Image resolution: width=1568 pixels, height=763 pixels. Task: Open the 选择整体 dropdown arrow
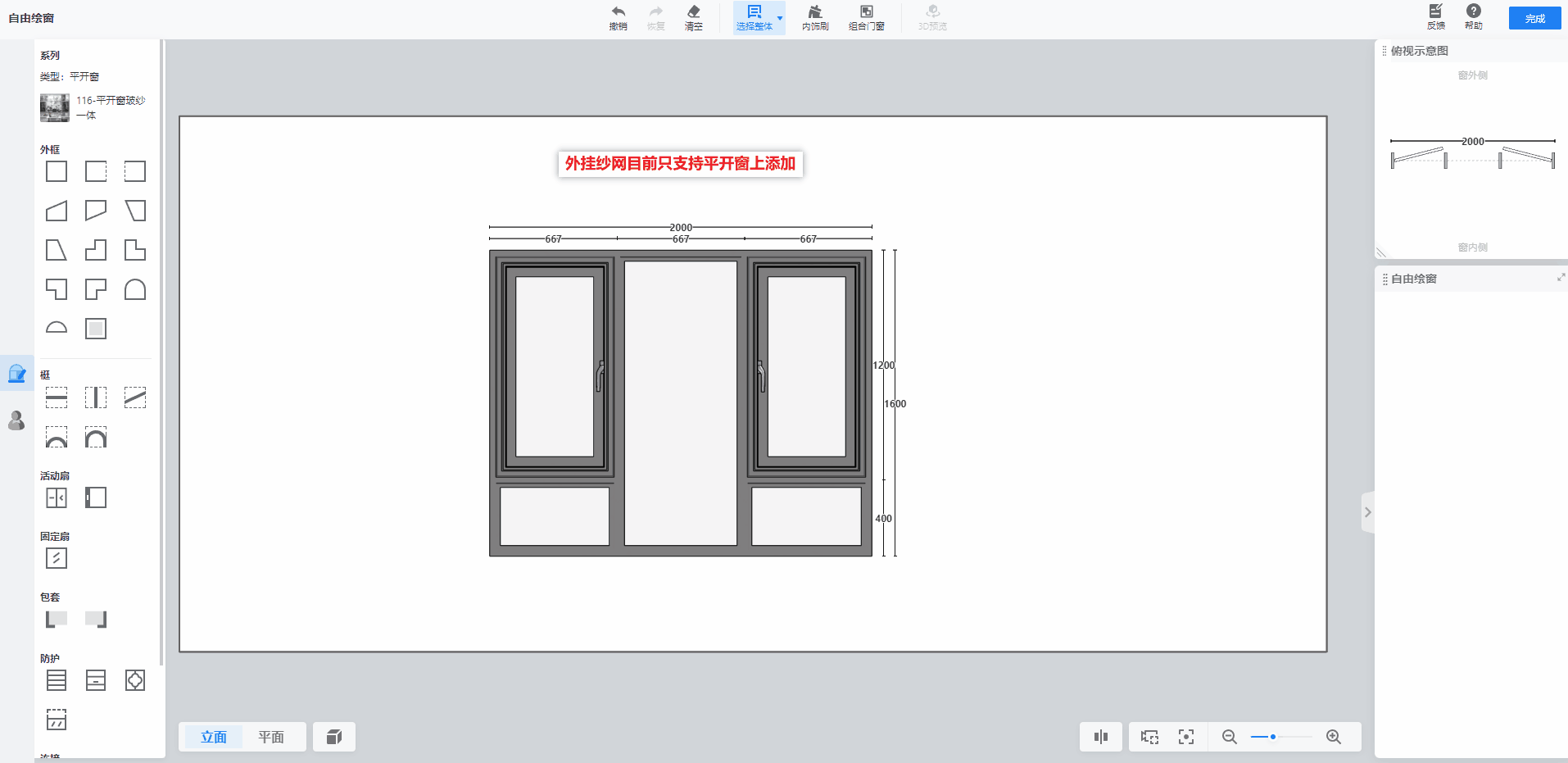tap(780, 18)
